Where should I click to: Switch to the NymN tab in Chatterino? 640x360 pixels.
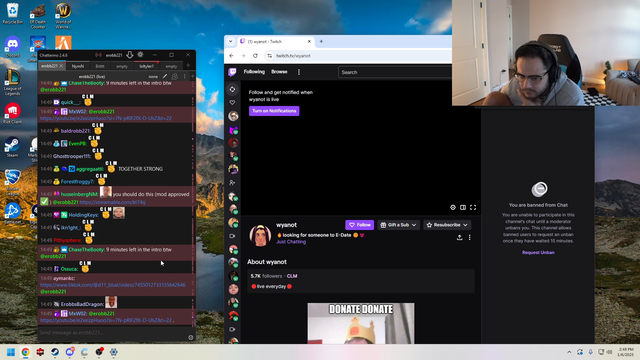[x=78, y=66]
